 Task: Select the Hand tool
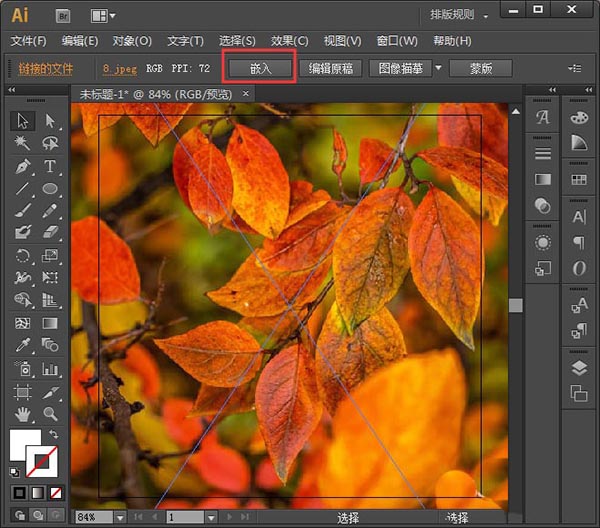pos(23,414)
